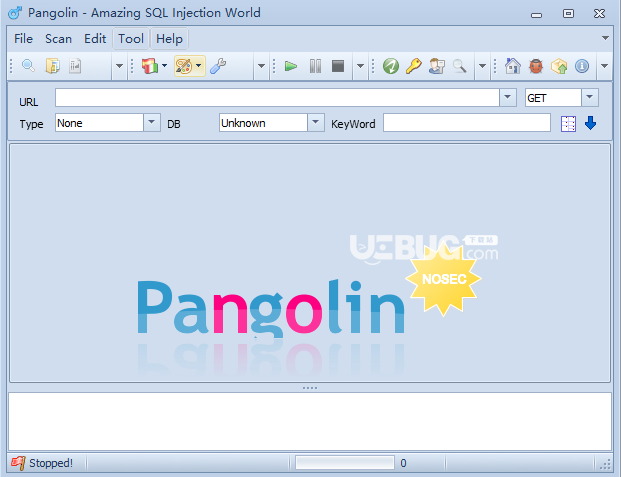Open home page via house icon
This screenshot has width=621, height=477.
pyautogui.click(x=512, y=66)
